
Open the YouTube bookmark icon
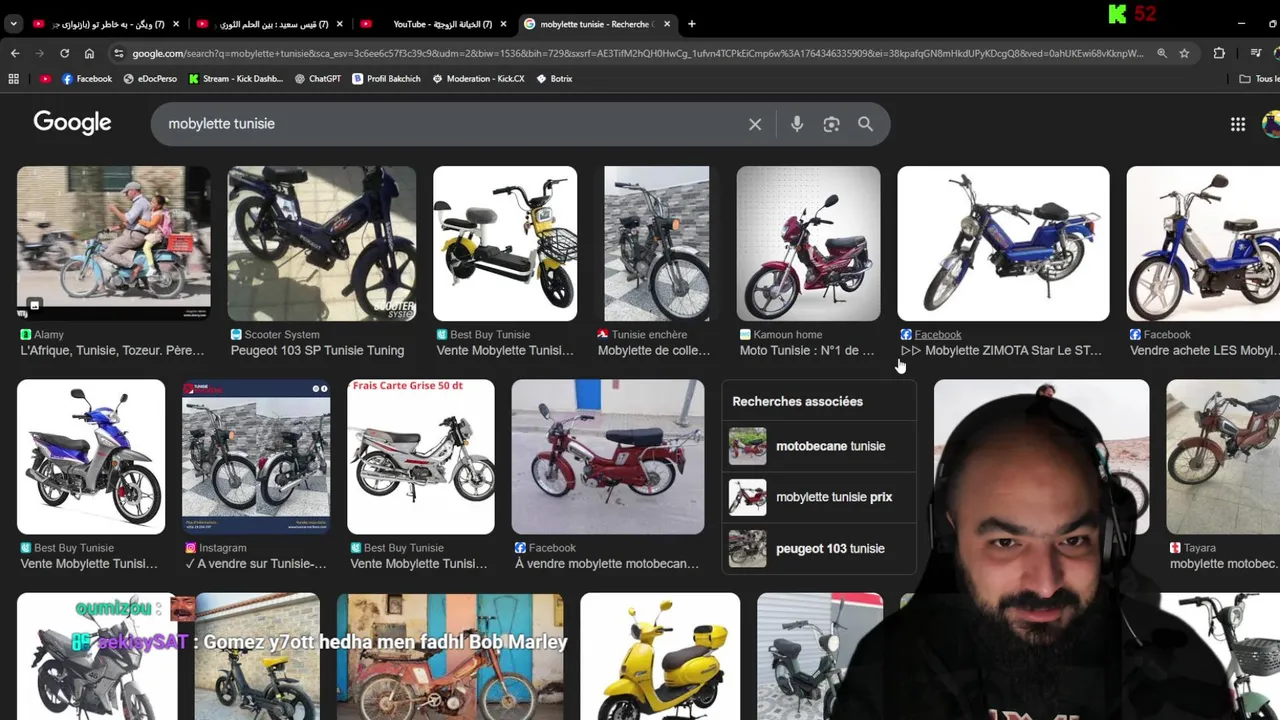click(45, 78)
